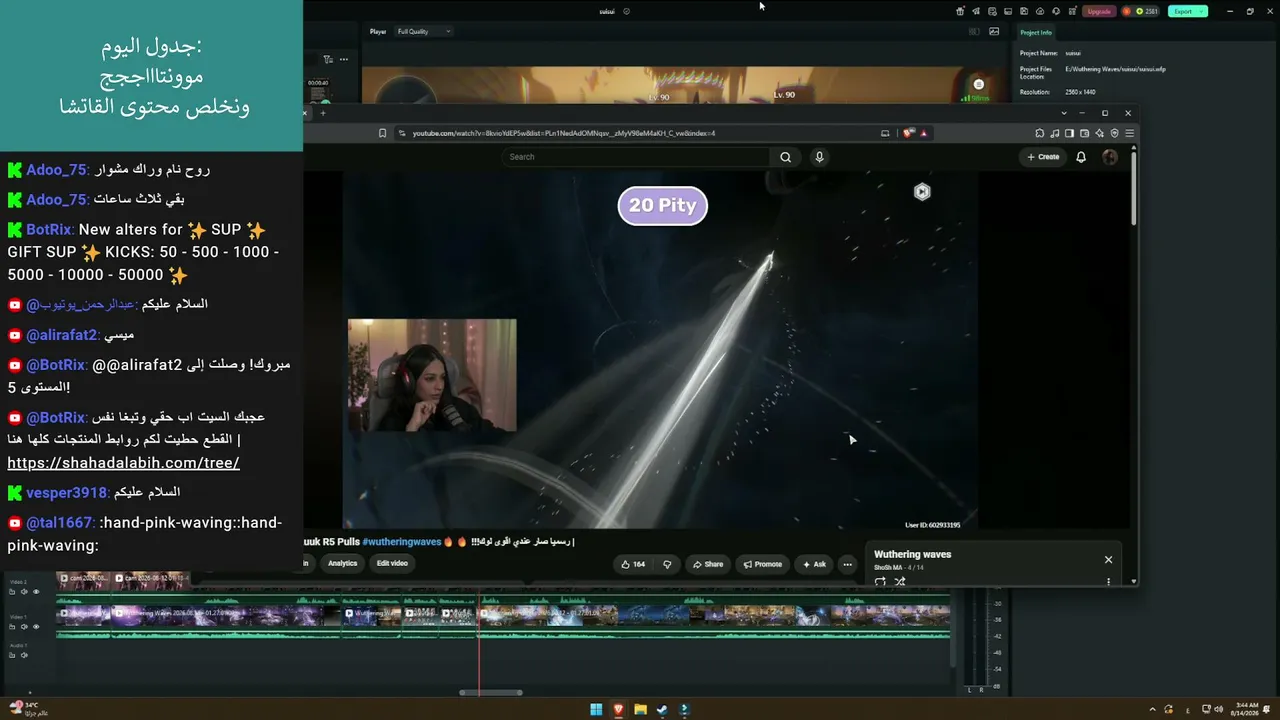
Task: Click the timeline horizontal scrollbar handle
Action: pos(491,693)
